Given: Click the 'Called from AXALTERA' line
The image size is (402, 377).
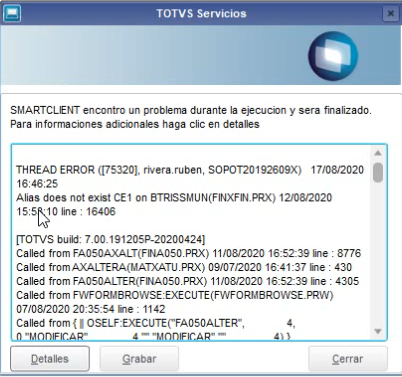Looking at the screenshot, I should 184,267.
